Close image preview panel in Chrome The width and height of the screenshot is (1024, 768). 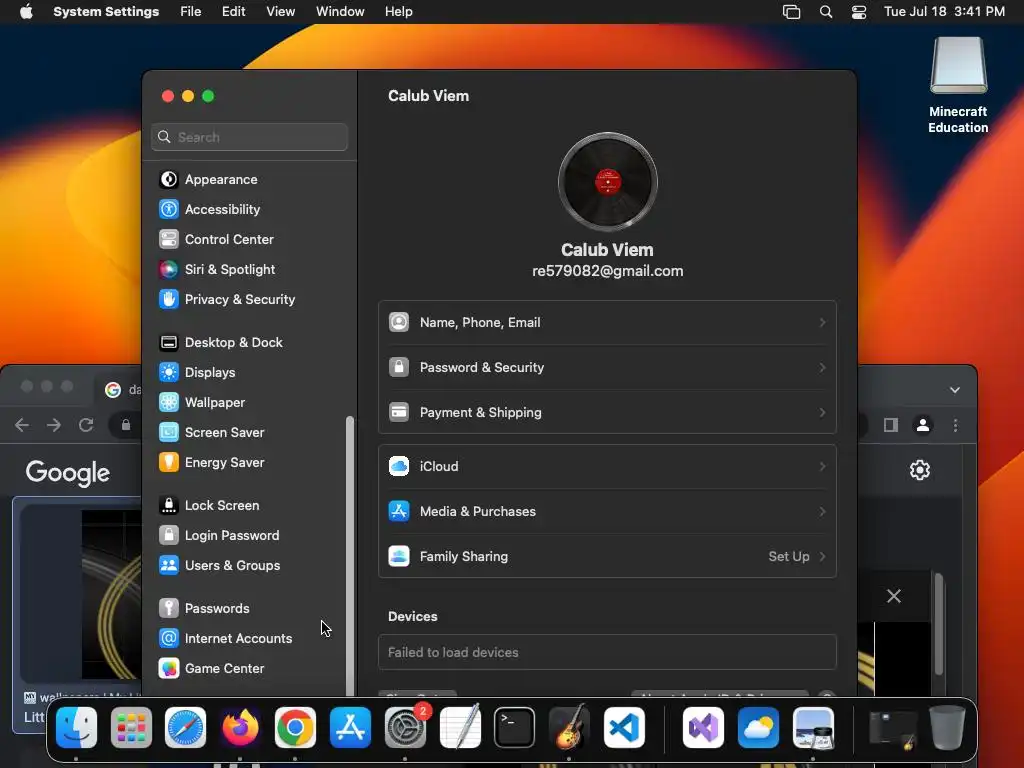[x=894, y=596]
